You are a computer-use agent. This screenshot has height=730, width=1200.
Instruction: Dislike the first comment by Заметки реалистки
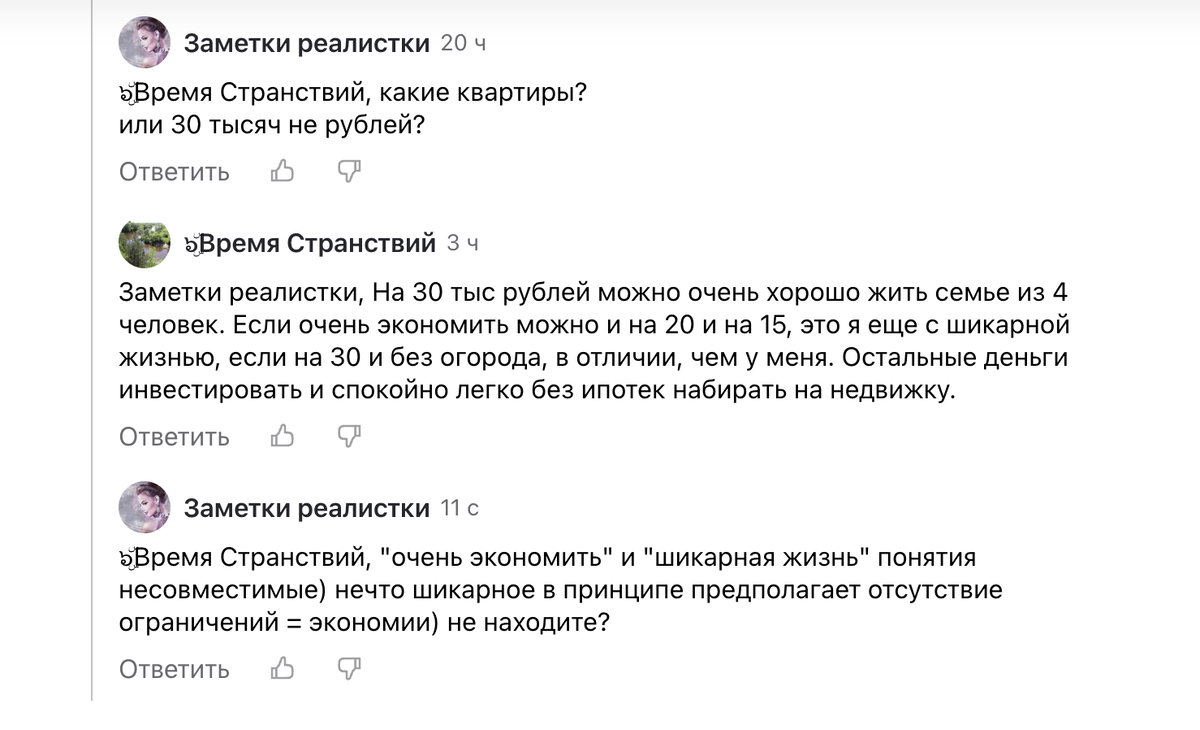point(346,171)
